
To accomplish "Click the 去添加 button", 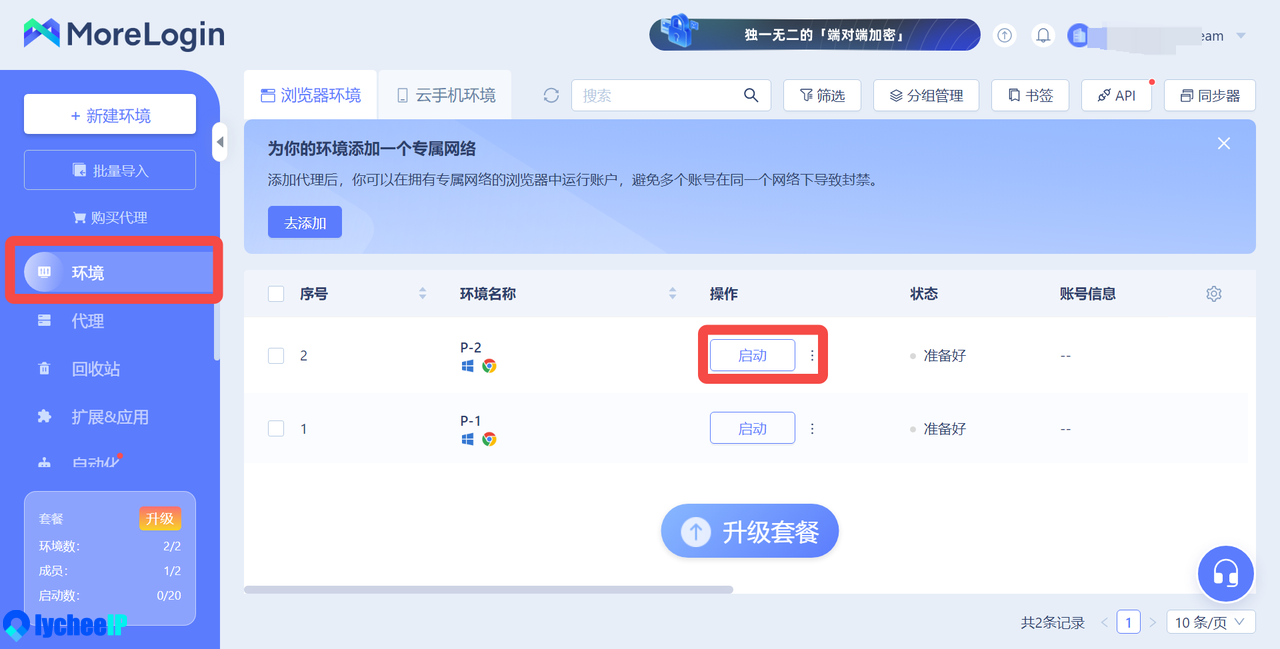I will tap(305, 223).
